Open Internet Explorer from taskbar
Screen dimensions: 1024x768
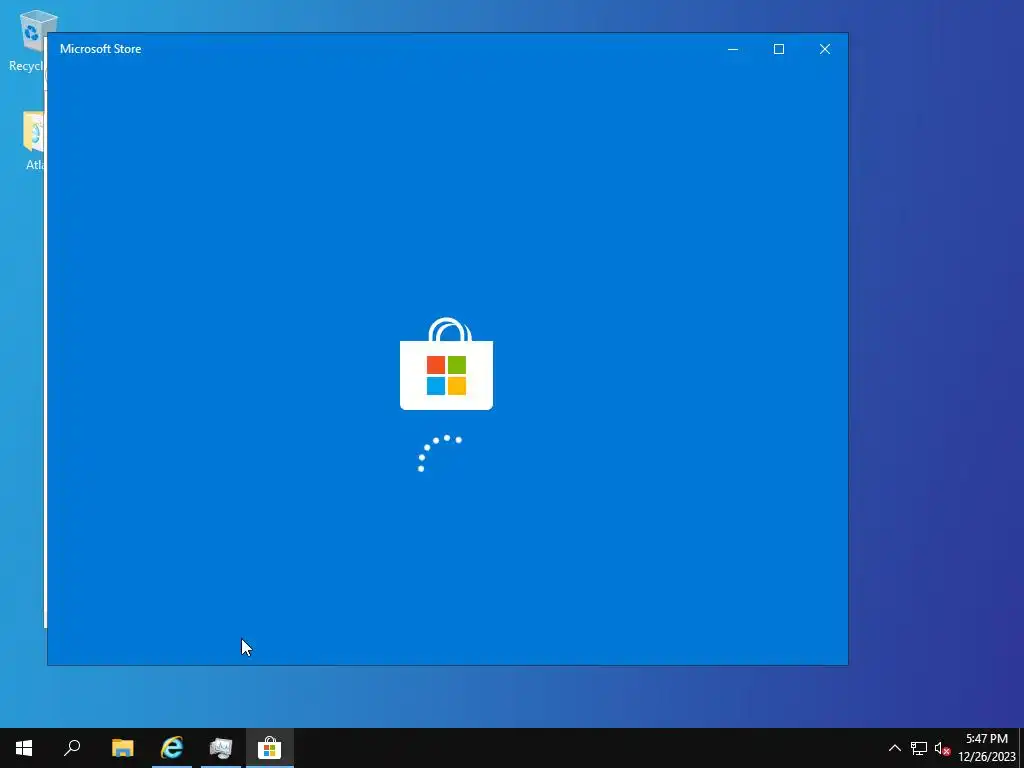tap(172, 748)
